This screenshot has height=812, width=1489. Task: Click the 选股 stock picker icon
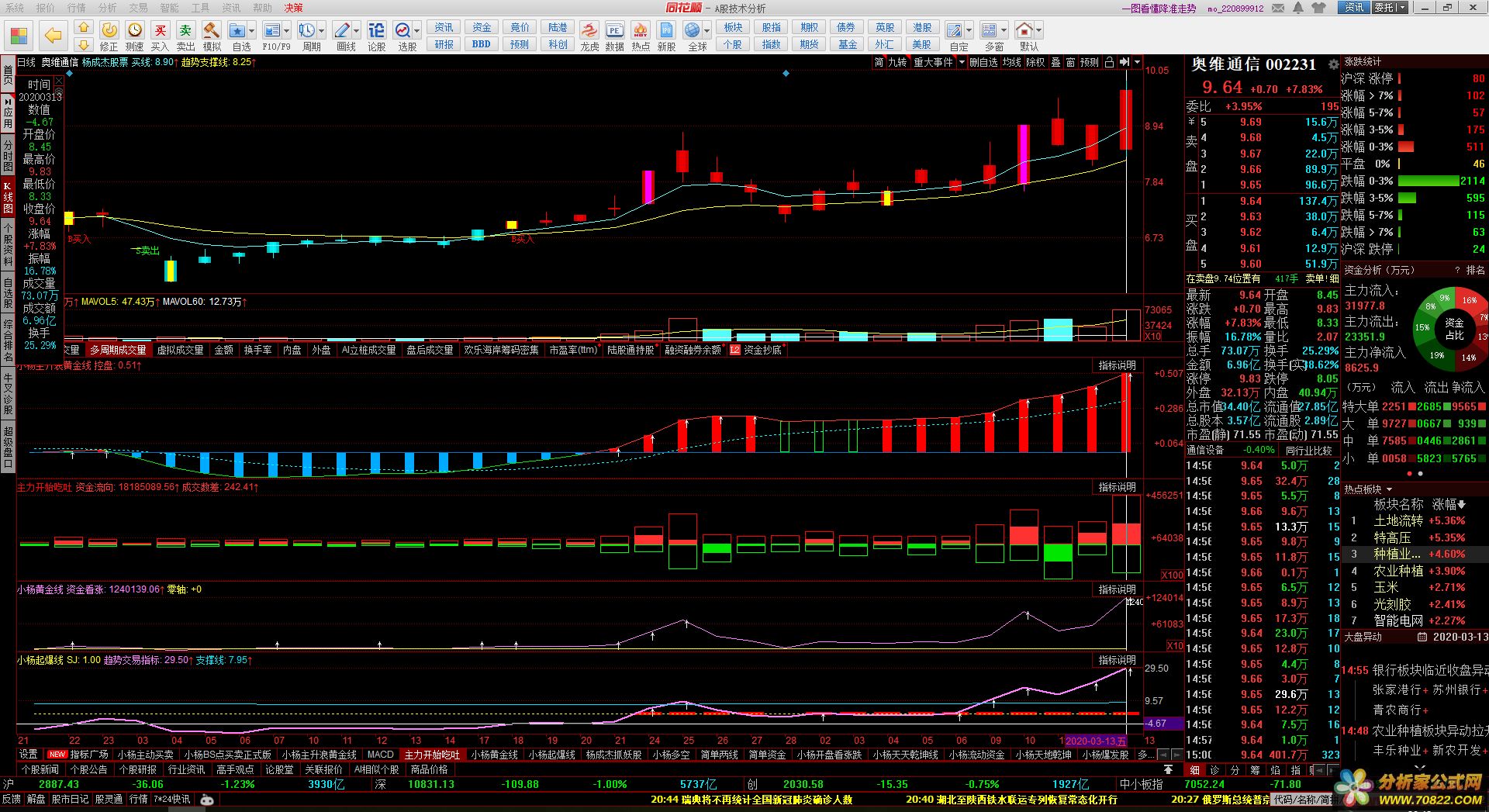coord(402,30)
